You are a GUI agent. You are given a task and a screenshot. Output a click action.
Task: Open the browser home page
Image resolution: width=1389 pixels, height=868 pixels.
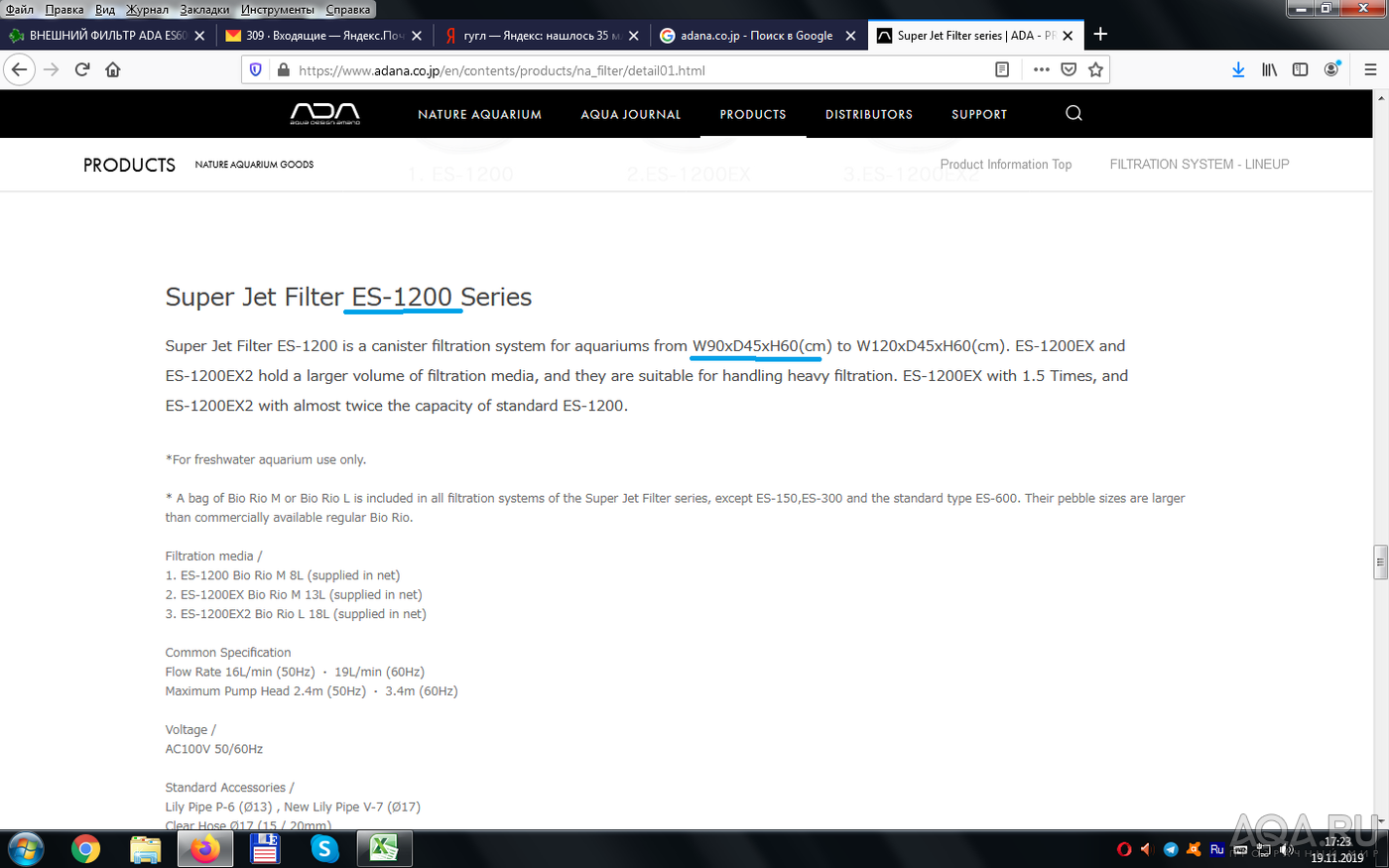113,69
